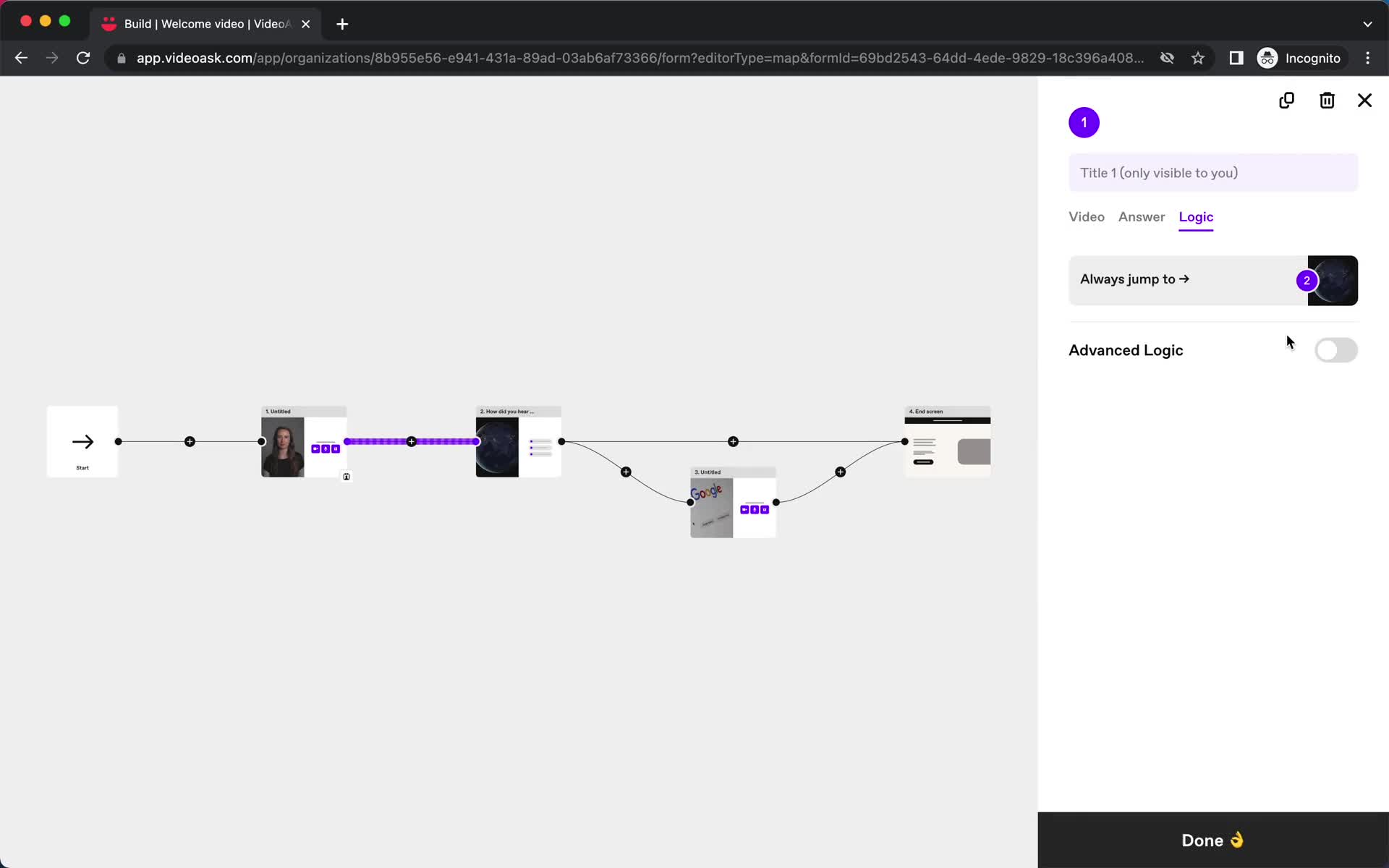The image size is (1389, 868).
Task: Click the Start node arrow icon
Action: pos(82,442)
